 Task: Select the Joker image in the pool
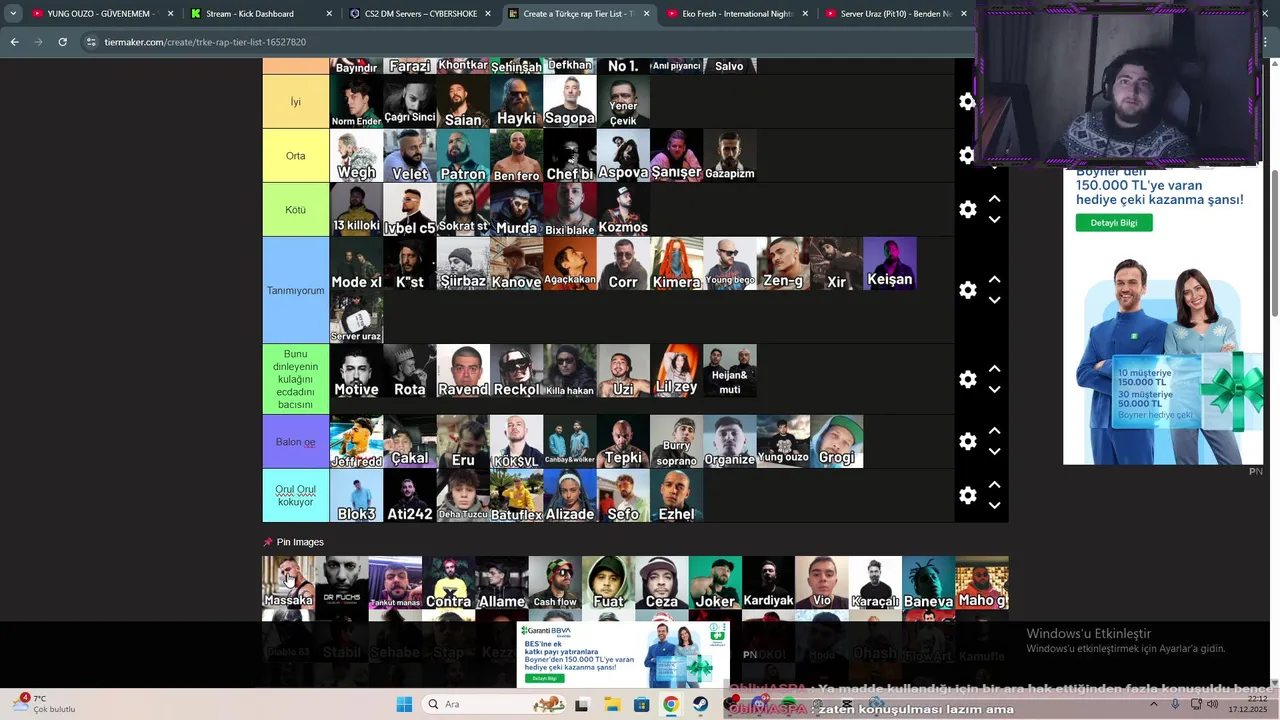pos(715,583)
